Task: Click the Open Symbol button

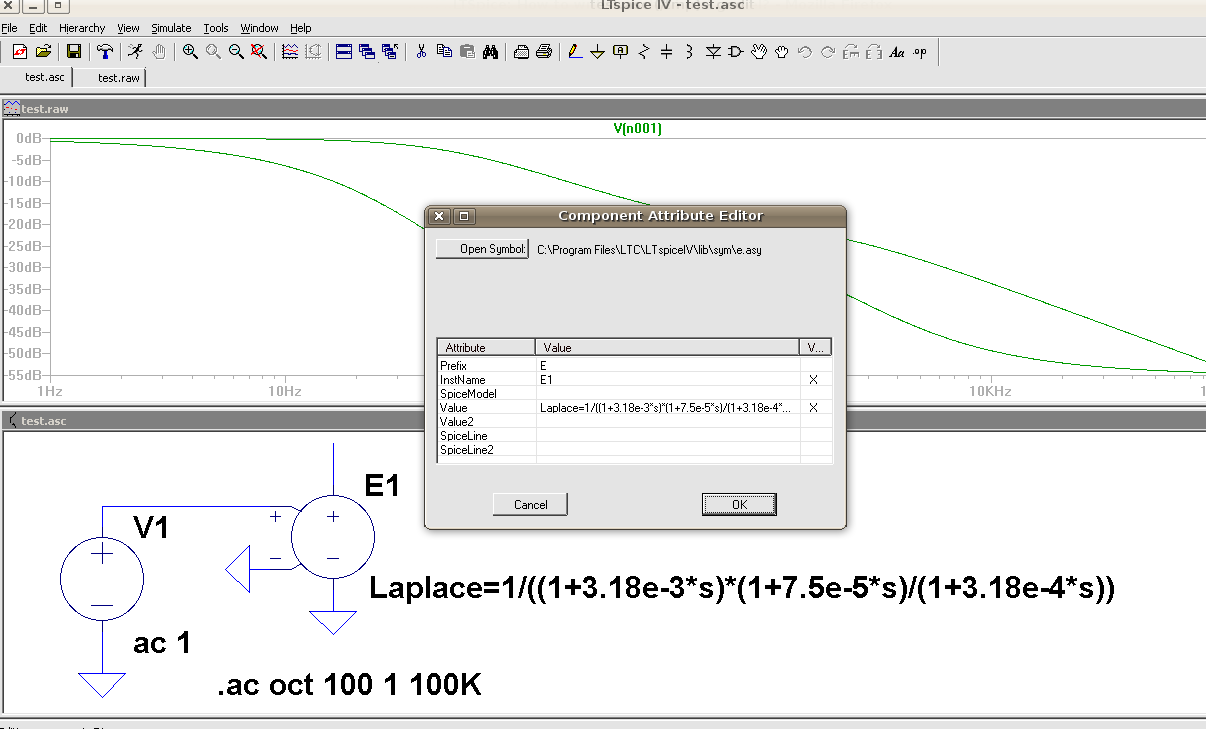Action: point(482,249)
